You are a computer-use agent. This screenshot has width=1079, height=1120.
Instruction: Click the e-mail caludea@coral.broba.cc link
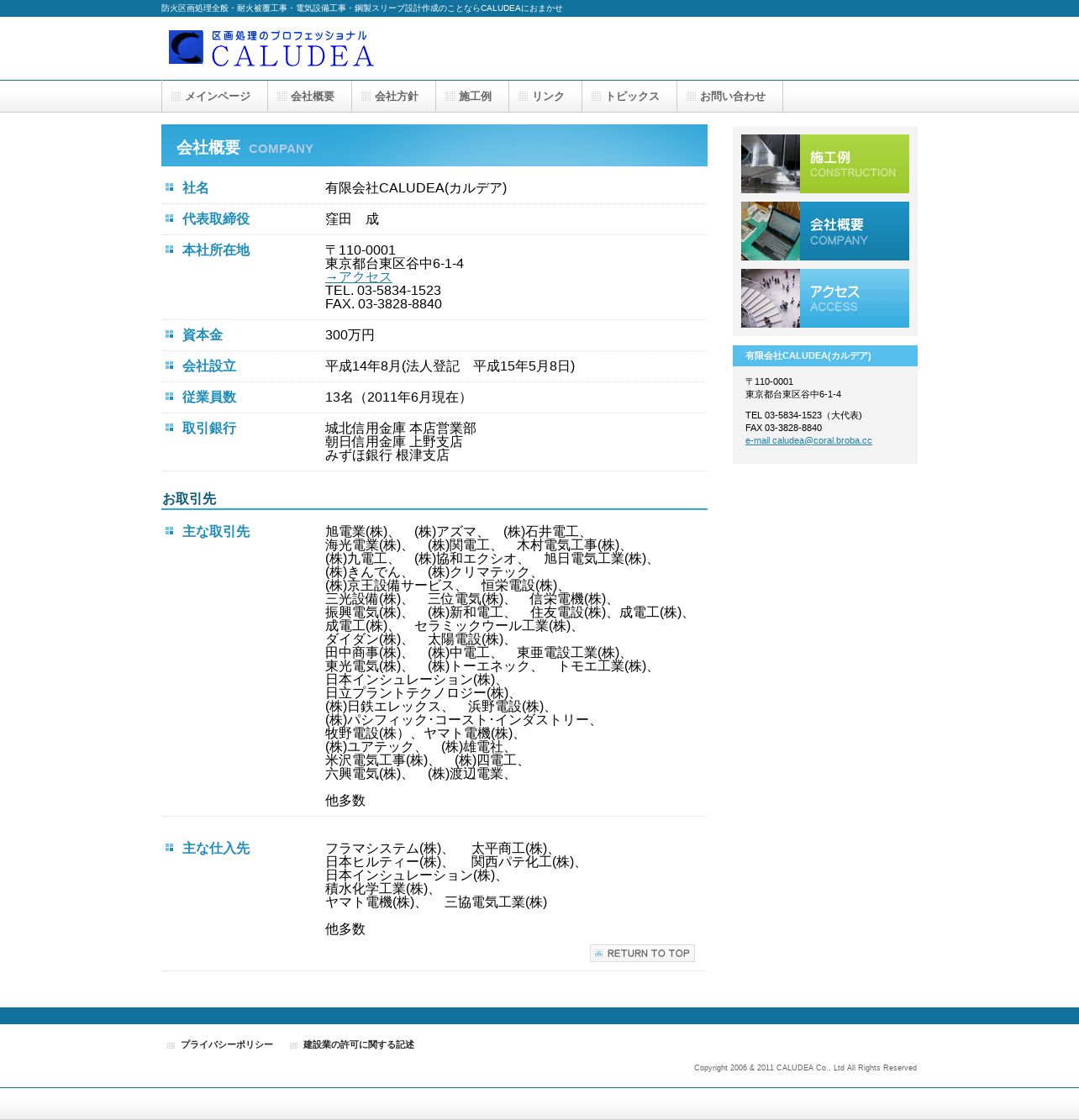(808, 440)
